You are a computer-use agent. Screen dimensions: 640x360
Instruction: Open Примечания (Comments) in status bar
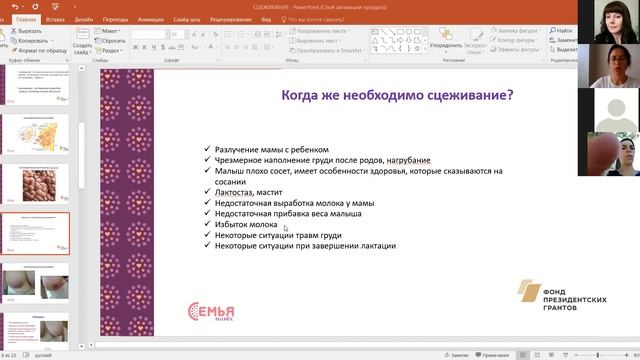[492, 355]
